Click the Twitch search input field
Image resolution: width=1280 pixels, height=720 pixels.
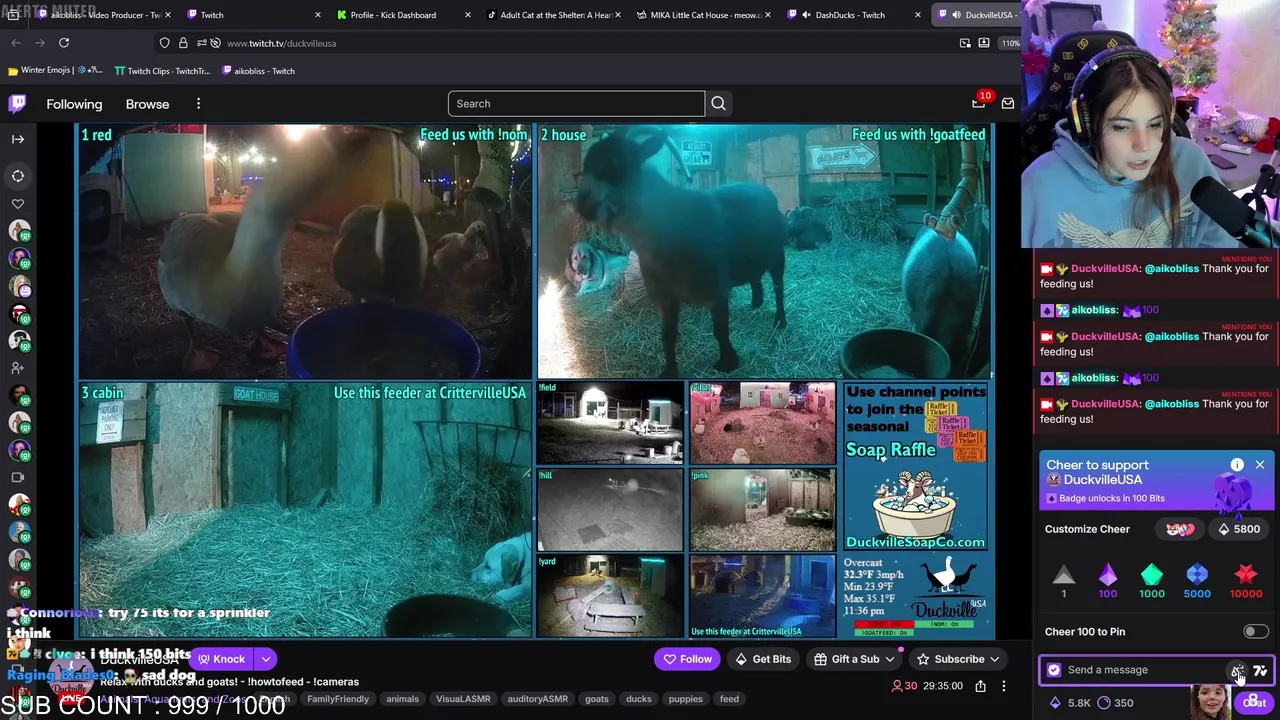[x=576, y=104]
